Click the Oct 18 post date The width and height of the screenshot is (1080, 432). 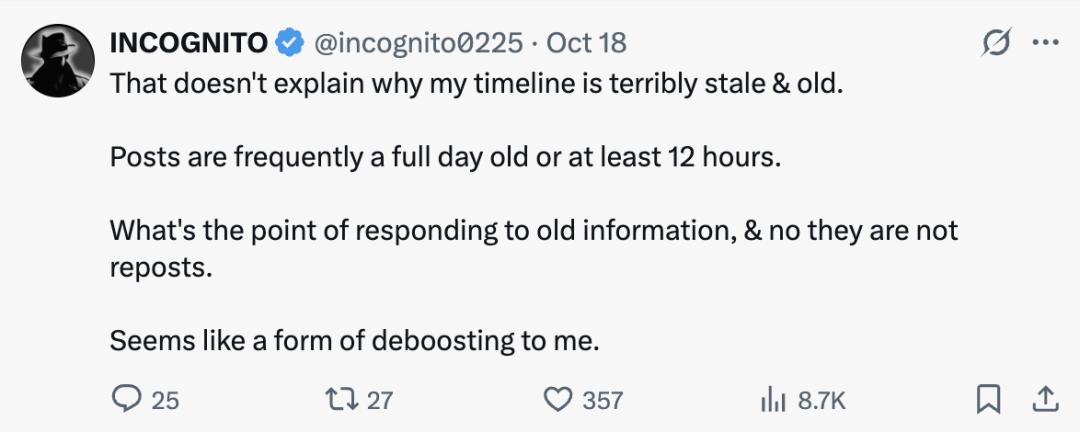click(586, 43)
